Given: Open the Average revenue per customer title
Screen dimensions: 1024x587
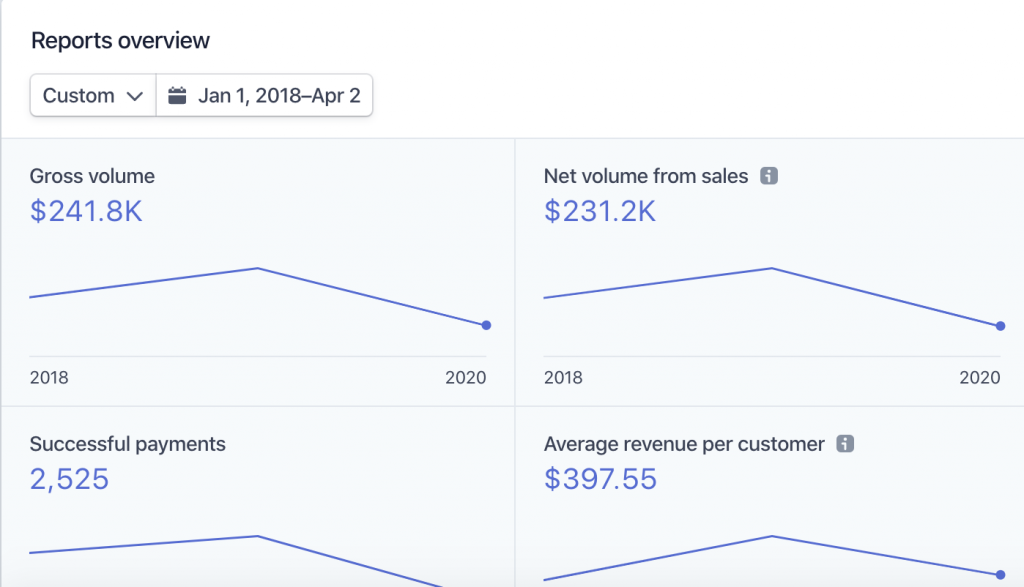Looking at the screenshot, I should [683, 444].
